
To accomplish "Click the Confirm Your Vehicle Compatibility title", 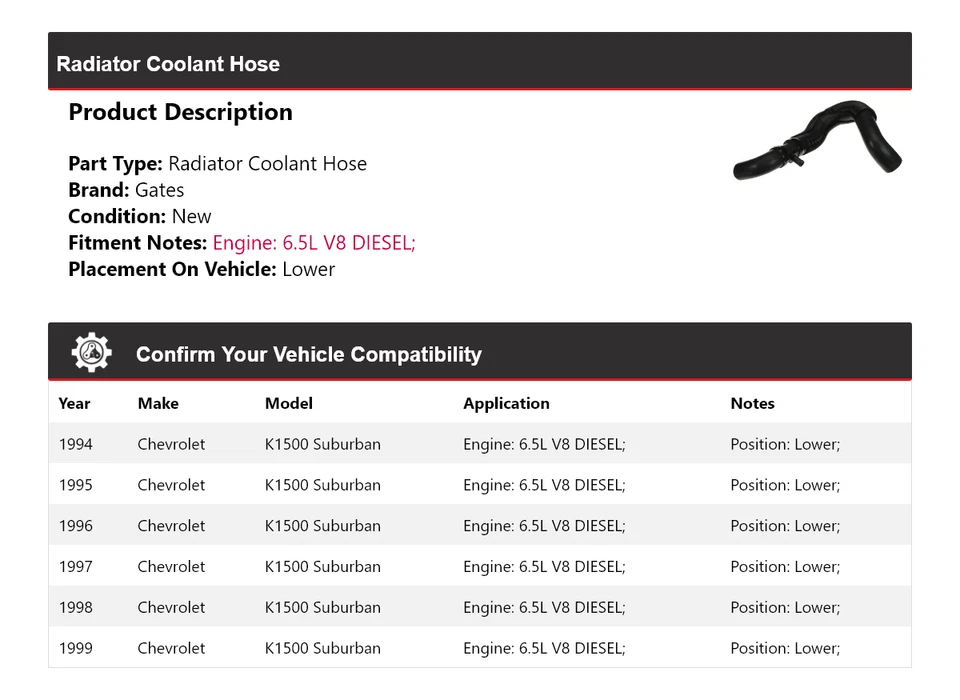I will point(308,355).
